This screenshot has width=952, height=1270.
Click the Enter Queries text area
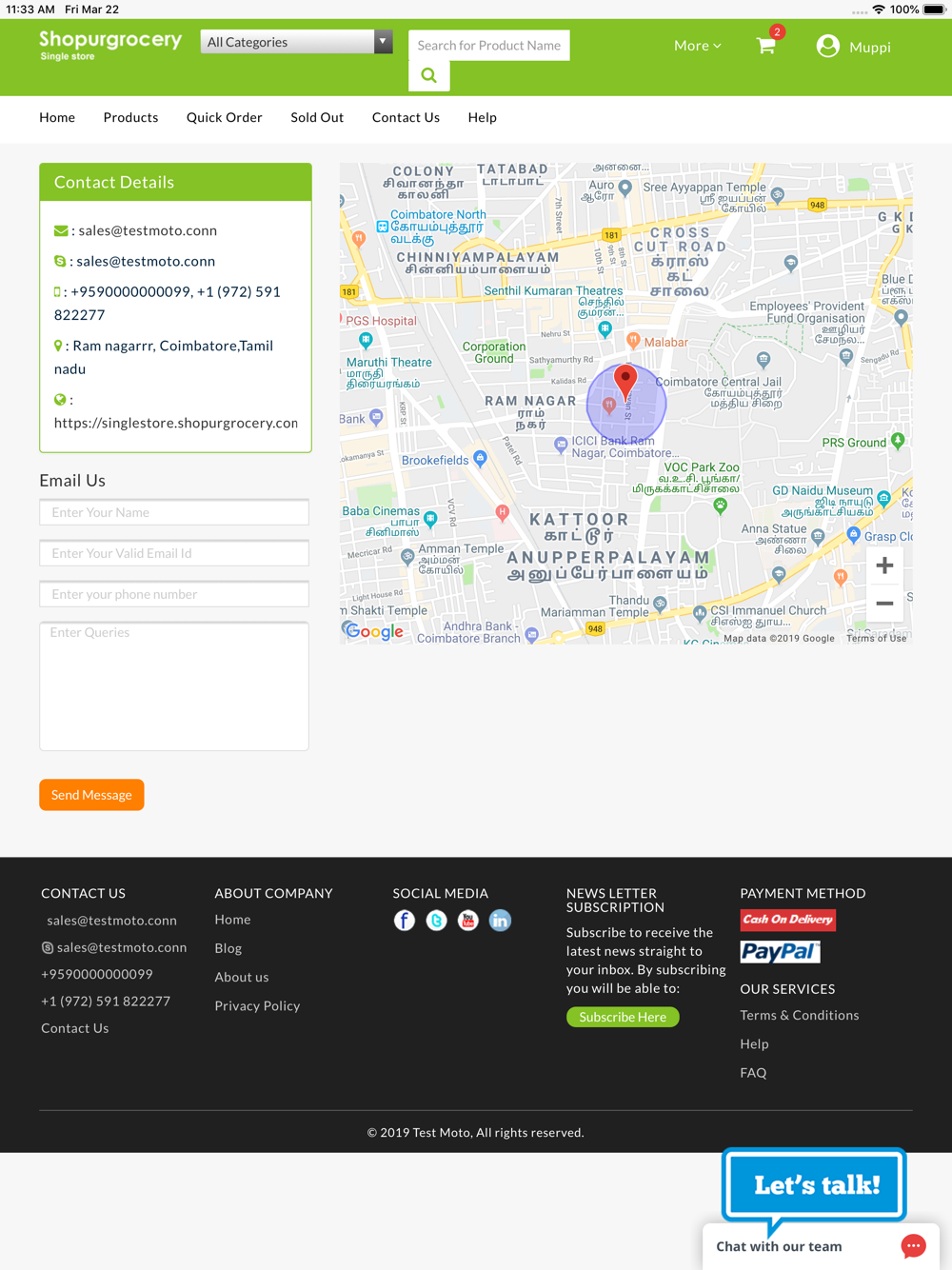tap(174, 686)
